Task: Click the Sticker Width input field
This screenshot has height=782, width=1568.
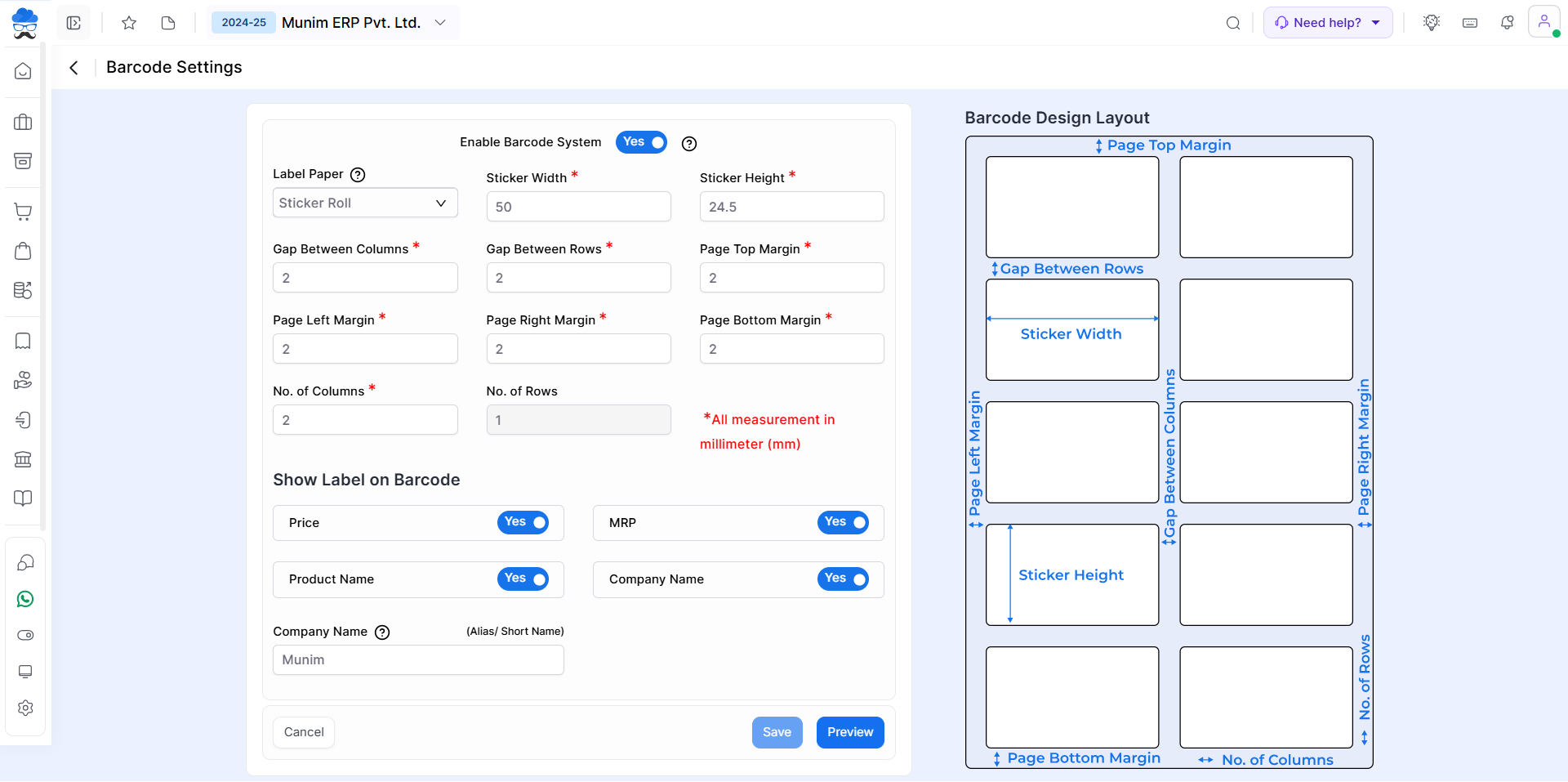Action: (578, 207)
